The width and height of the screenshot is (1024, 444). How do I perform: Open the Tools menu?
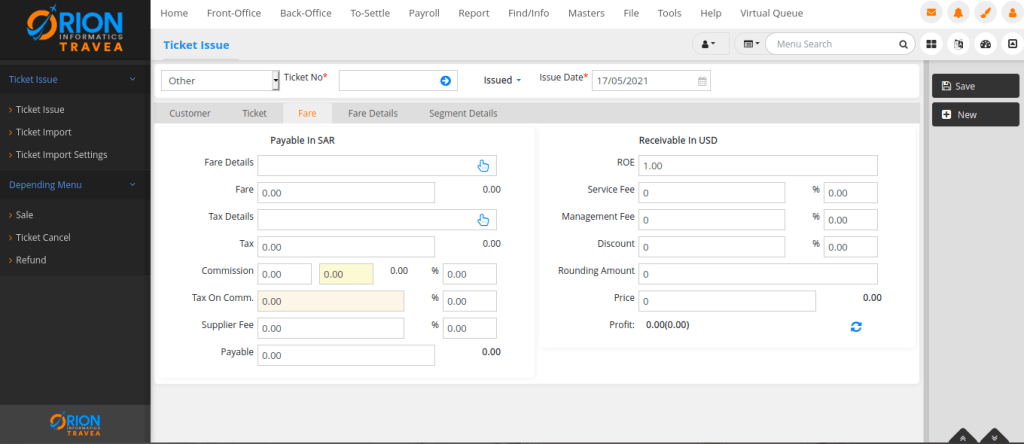[x=669, y=13]
